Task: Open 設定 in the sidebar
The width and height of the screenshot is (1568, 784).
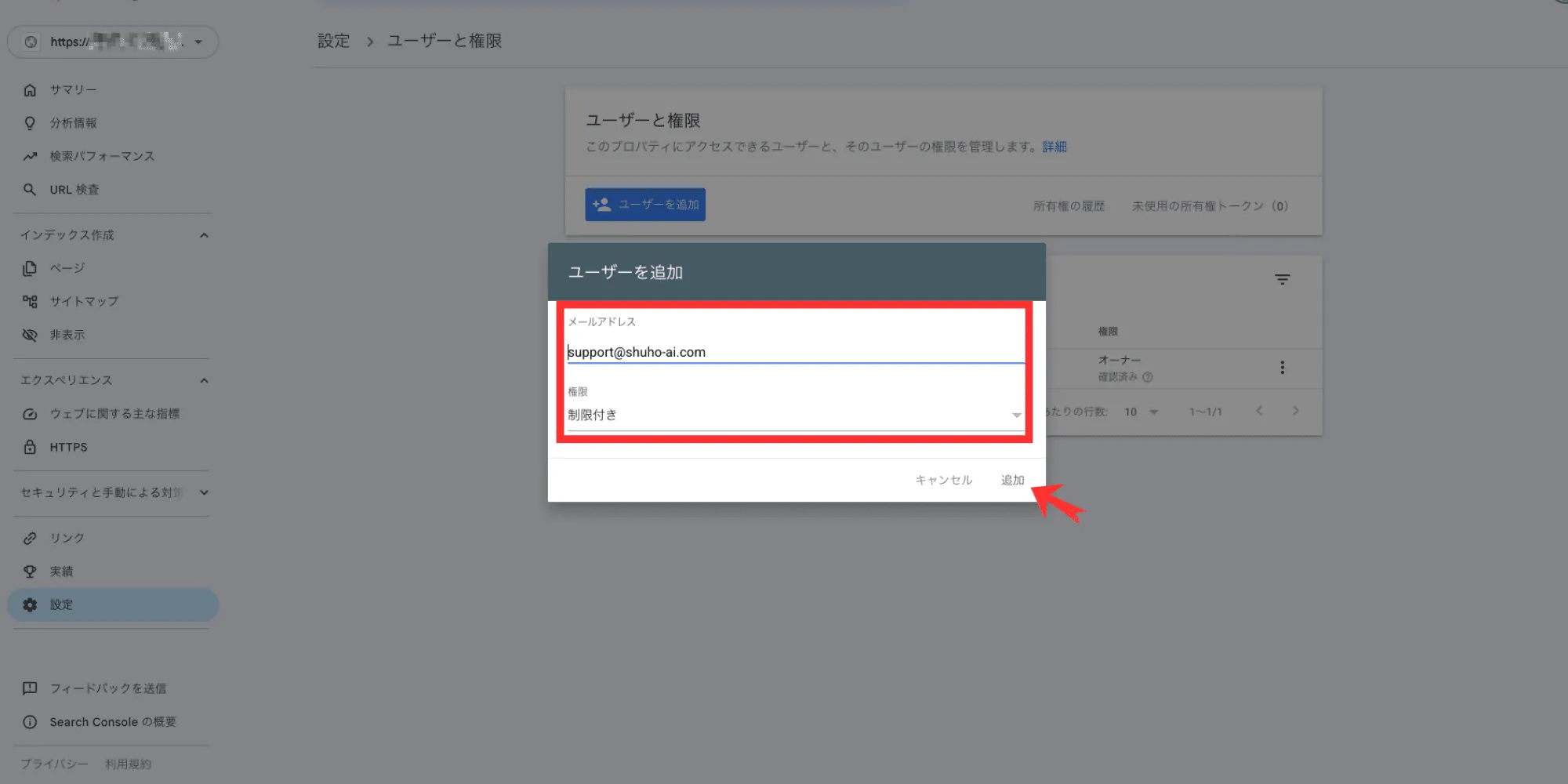Action: pos(113,604)
